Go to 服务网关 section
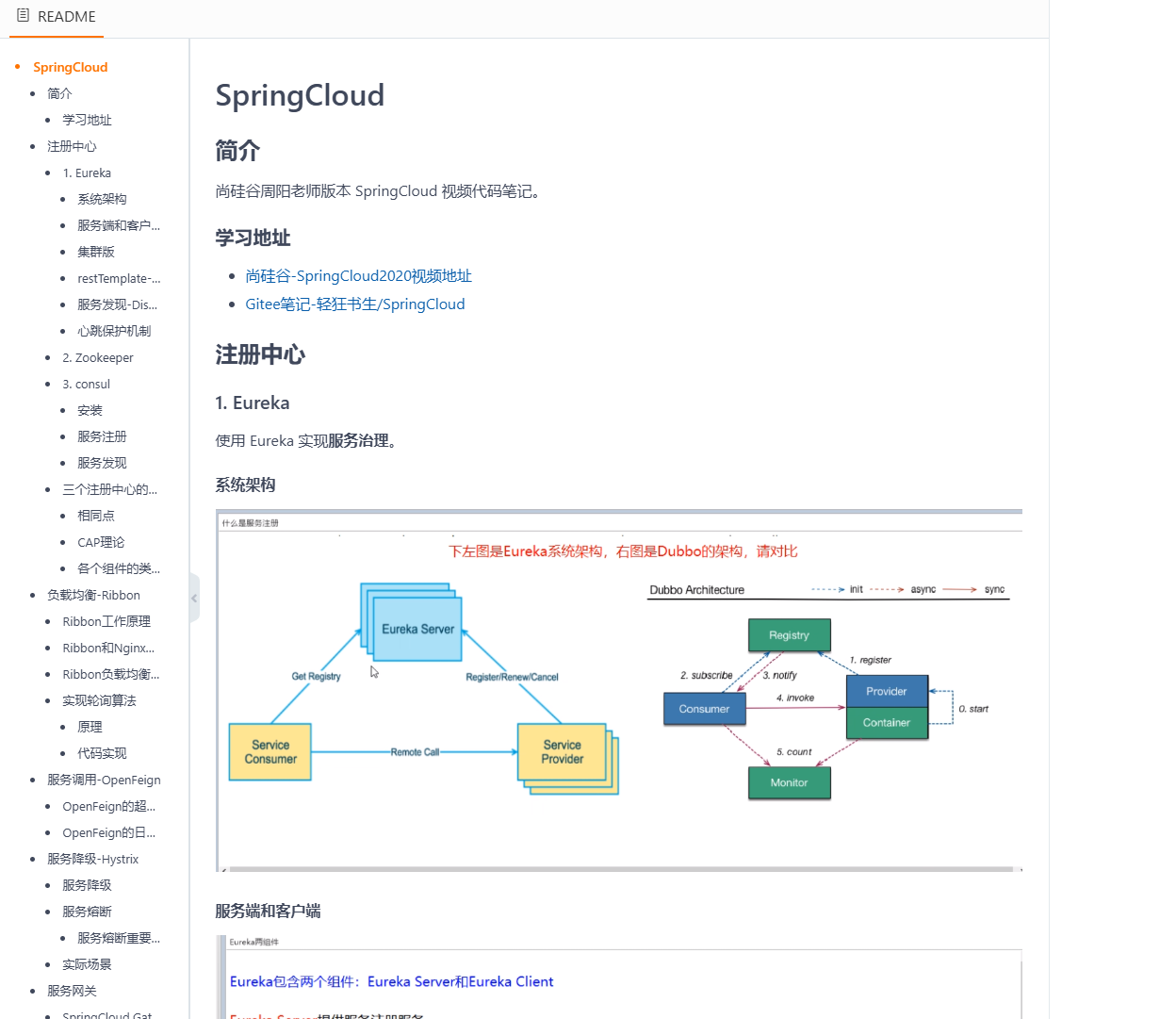Viewport: 1176px width, 1019px height. tap(72, 991)
